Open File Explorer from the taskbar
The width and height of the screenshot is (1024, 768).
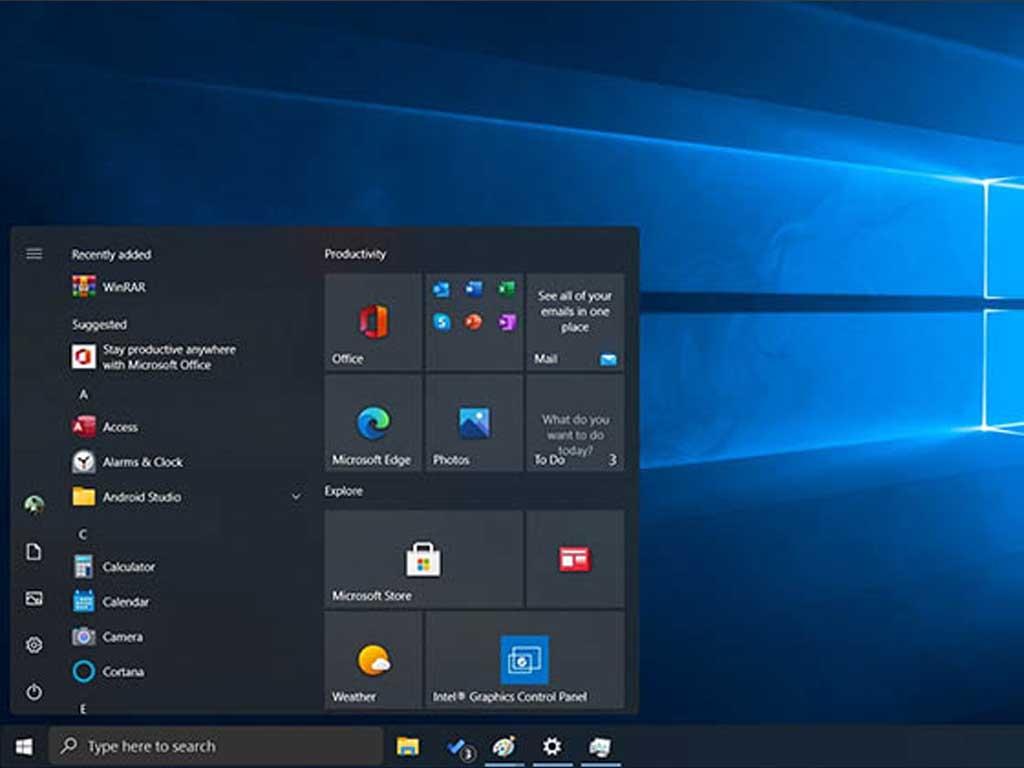(x=408, y=746)
